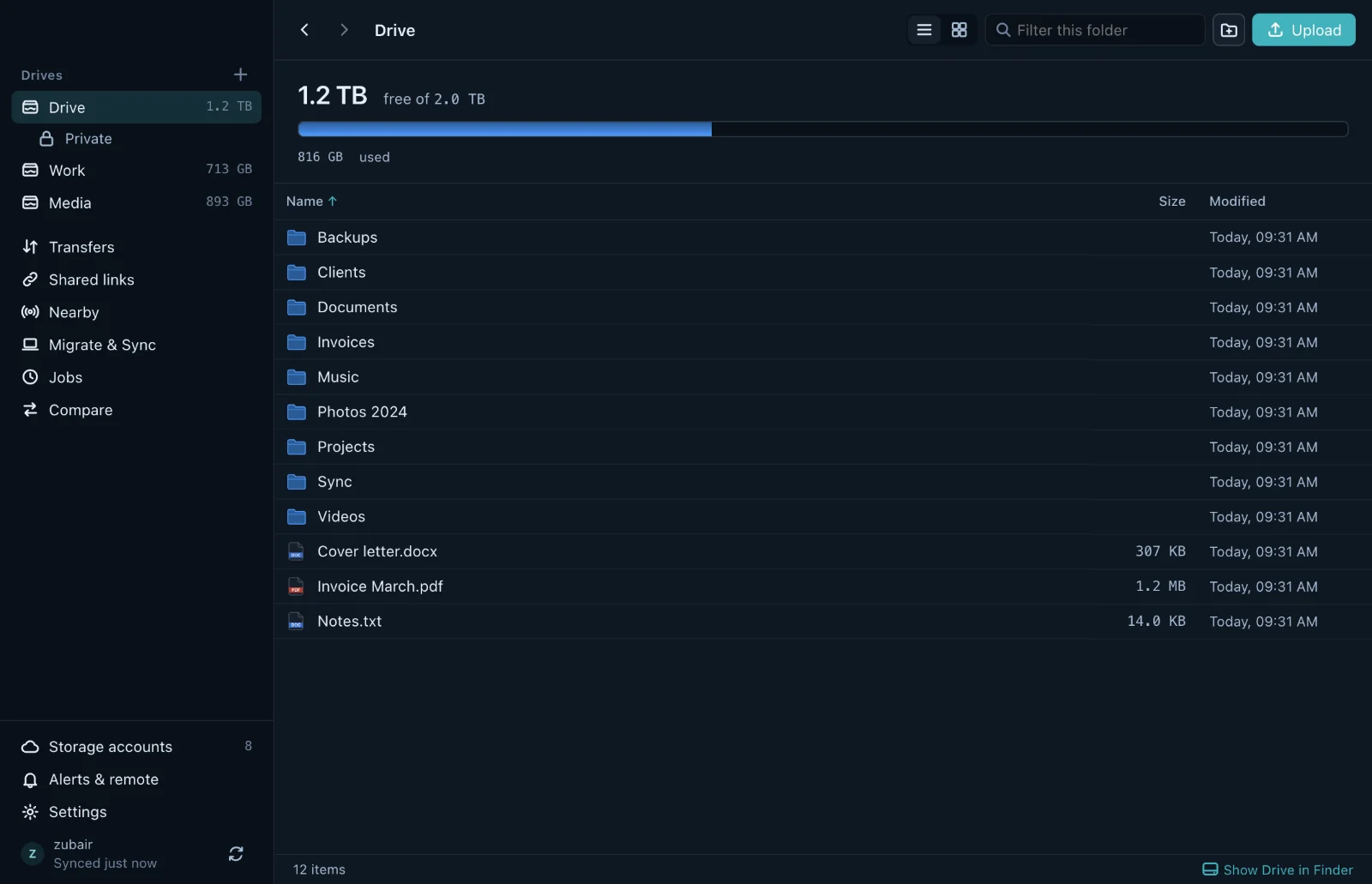Click the sync refresh icon

coord(236,854)
